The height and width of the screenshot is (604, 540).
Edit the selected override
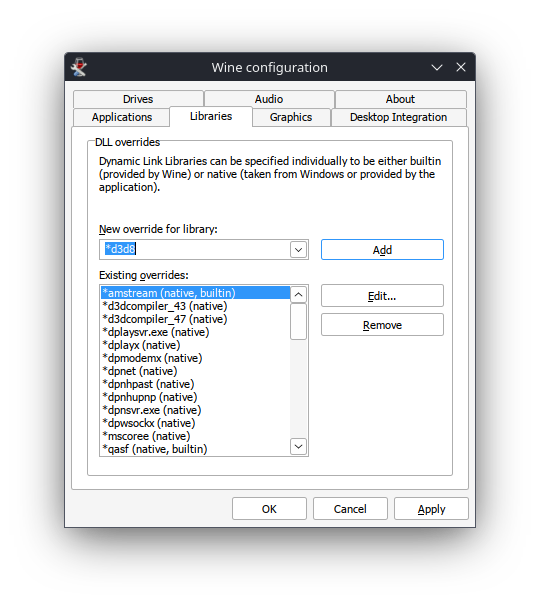coord(382,296)
